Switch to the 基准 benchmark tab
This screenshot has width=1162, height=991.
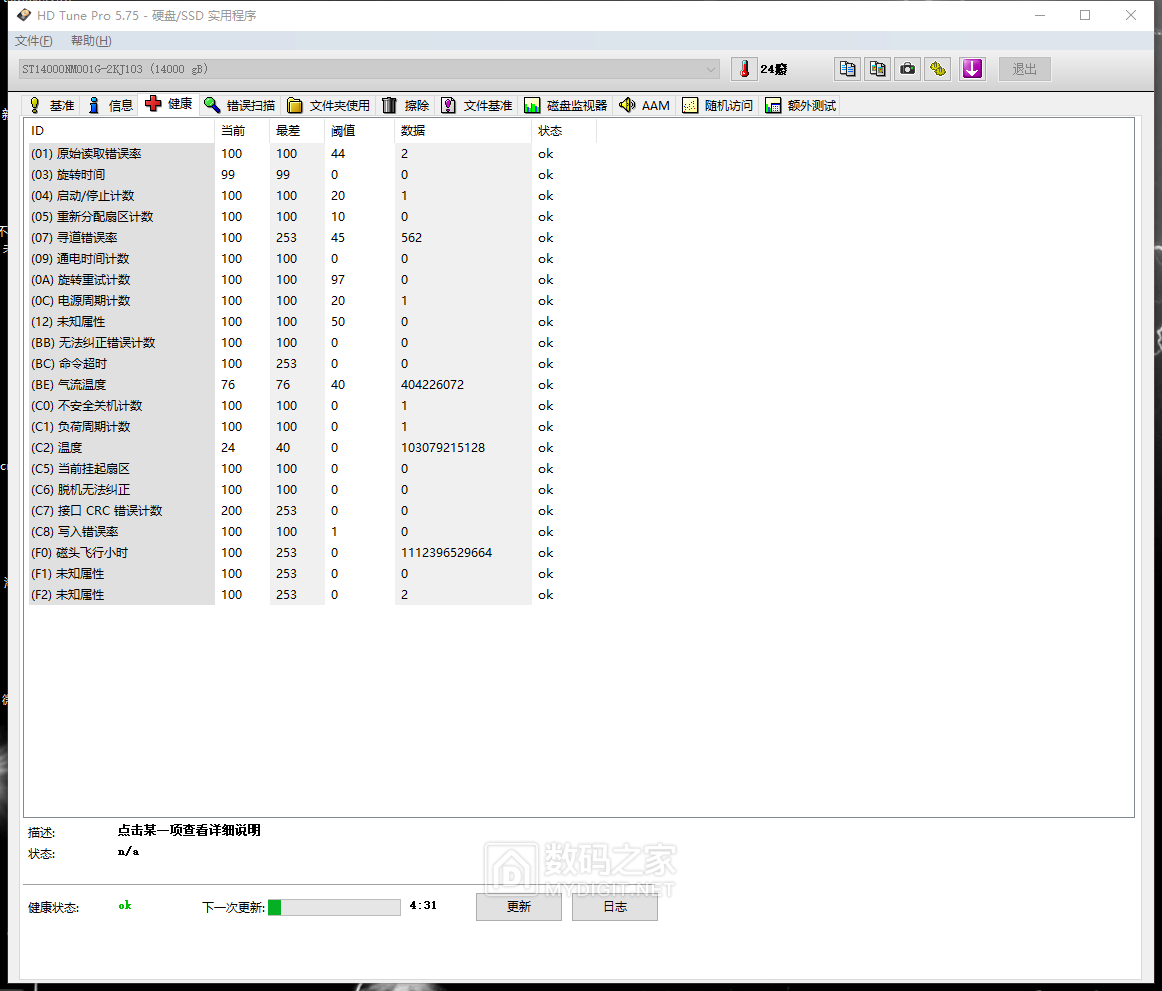coord(51,105)
